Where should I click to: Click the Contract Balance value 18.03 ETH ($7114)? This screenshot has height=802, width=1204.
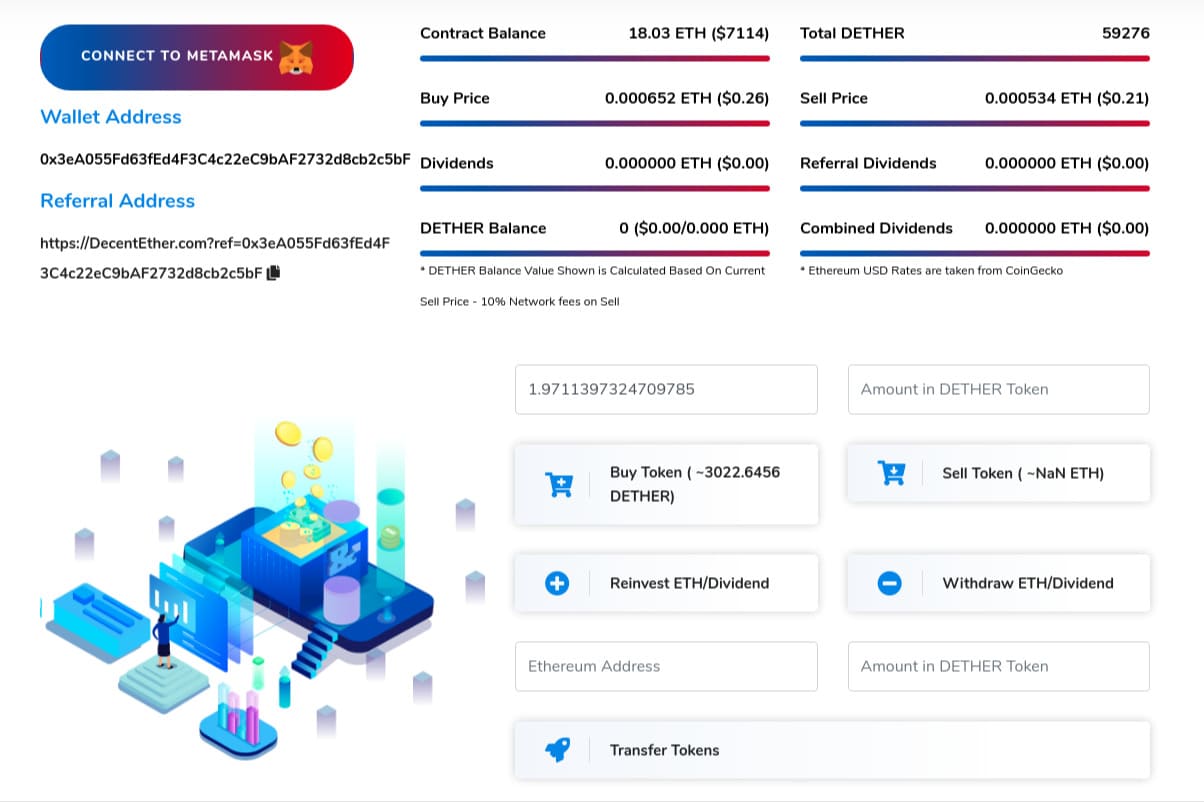pos(699,33)
